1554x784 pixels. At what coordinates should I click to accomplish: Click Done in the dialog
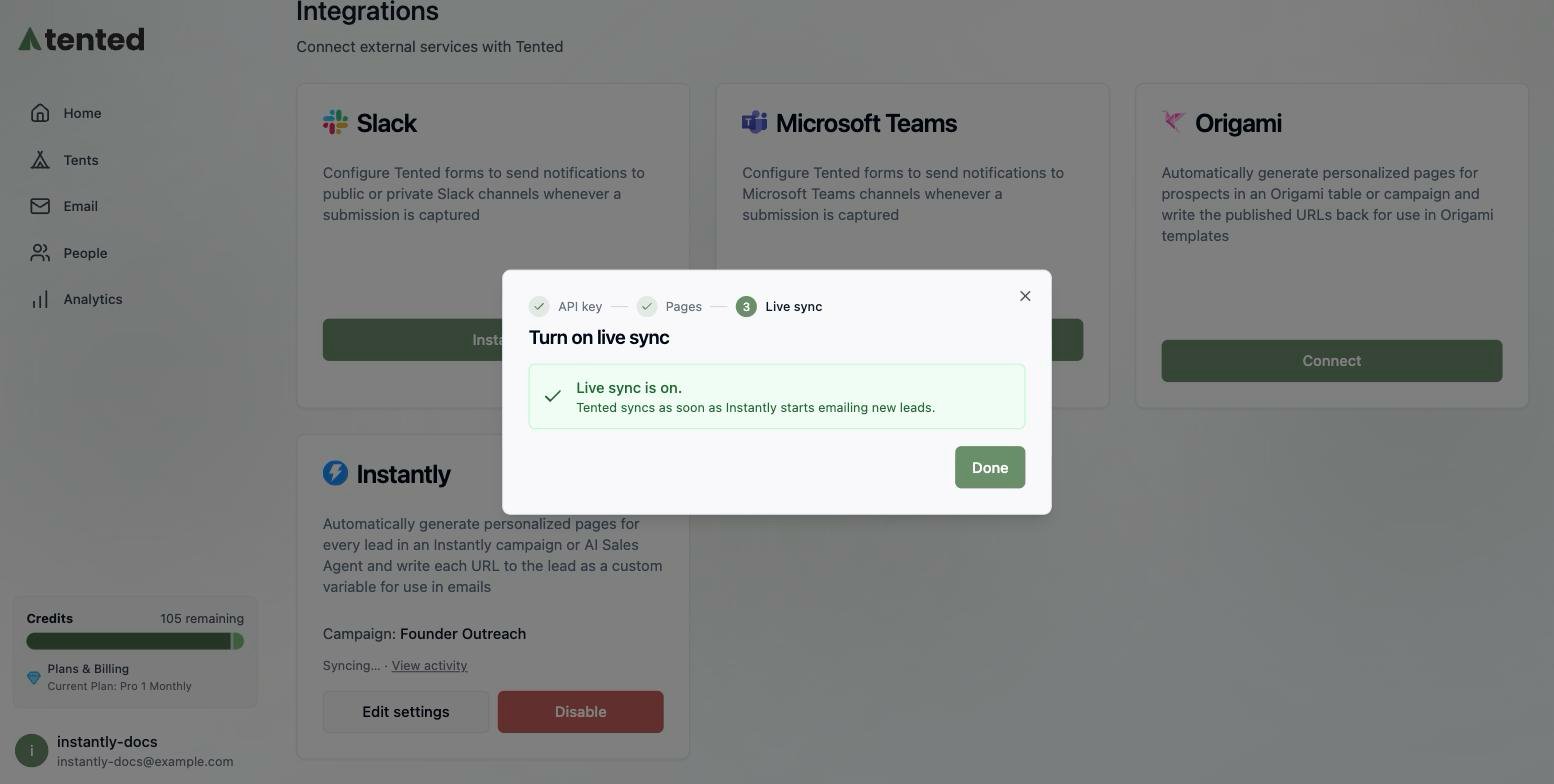click(990, 467)
